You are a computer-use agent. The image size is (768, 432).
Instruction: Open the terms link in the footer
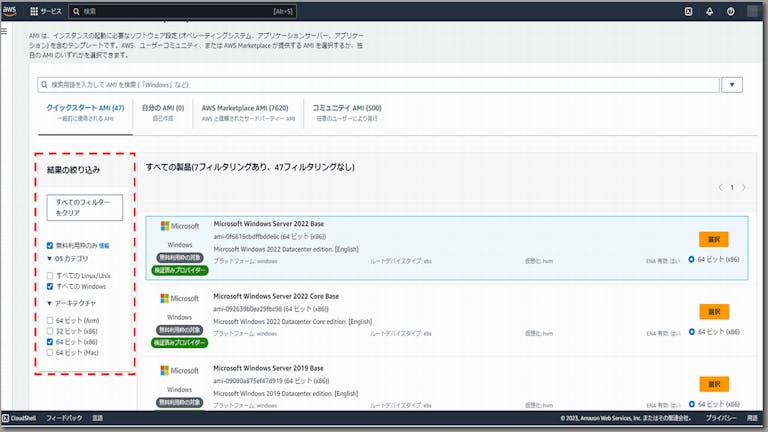(x=752, y=418)
